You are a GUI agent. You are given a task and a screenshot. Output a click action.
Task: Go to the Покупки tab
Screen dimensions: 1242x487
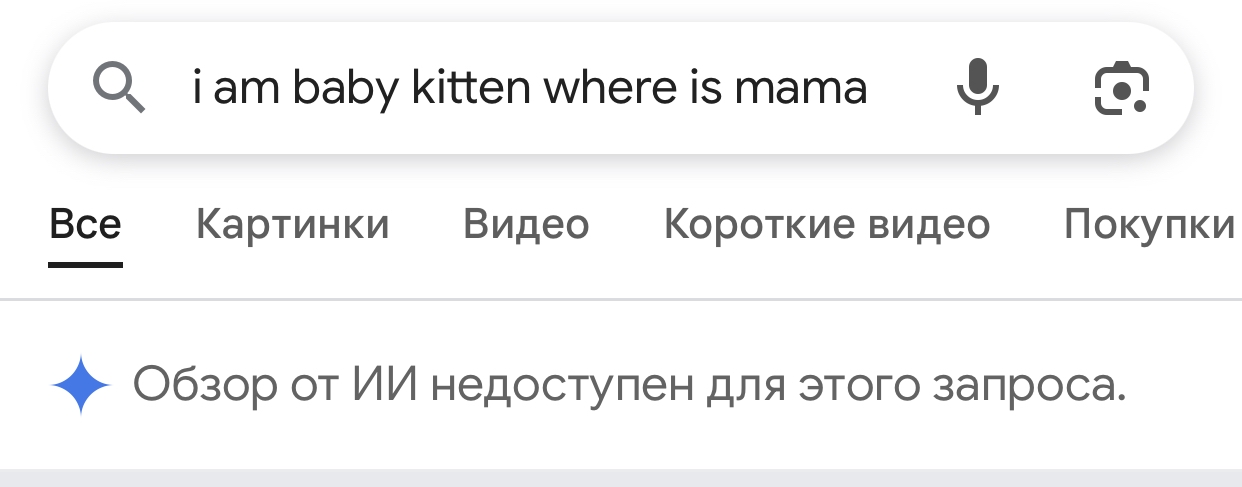tap(1150, 224)
